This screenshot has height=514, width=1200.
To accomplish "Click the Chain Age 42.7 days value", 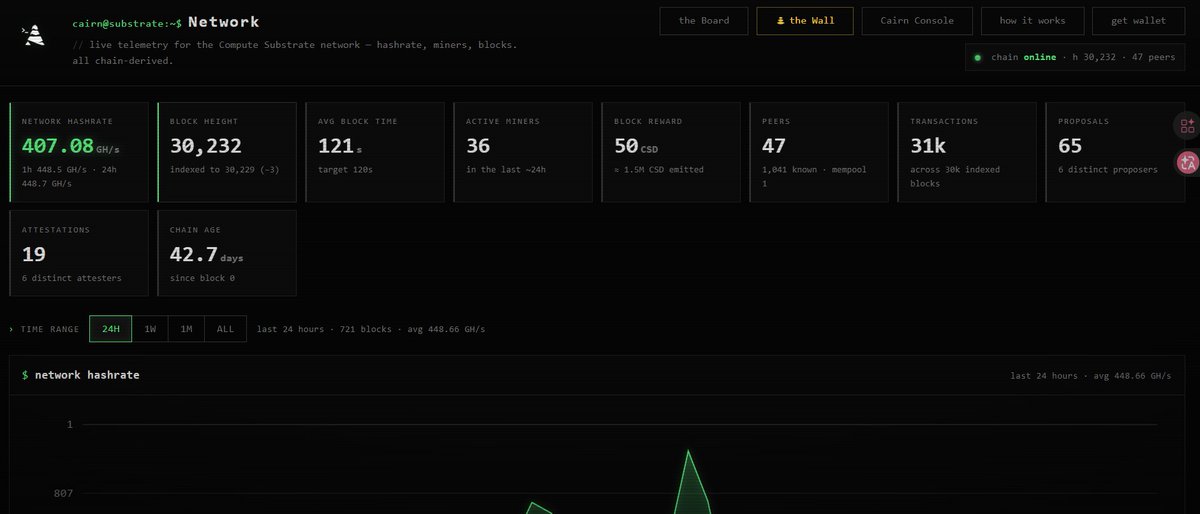I will (207, 254).
